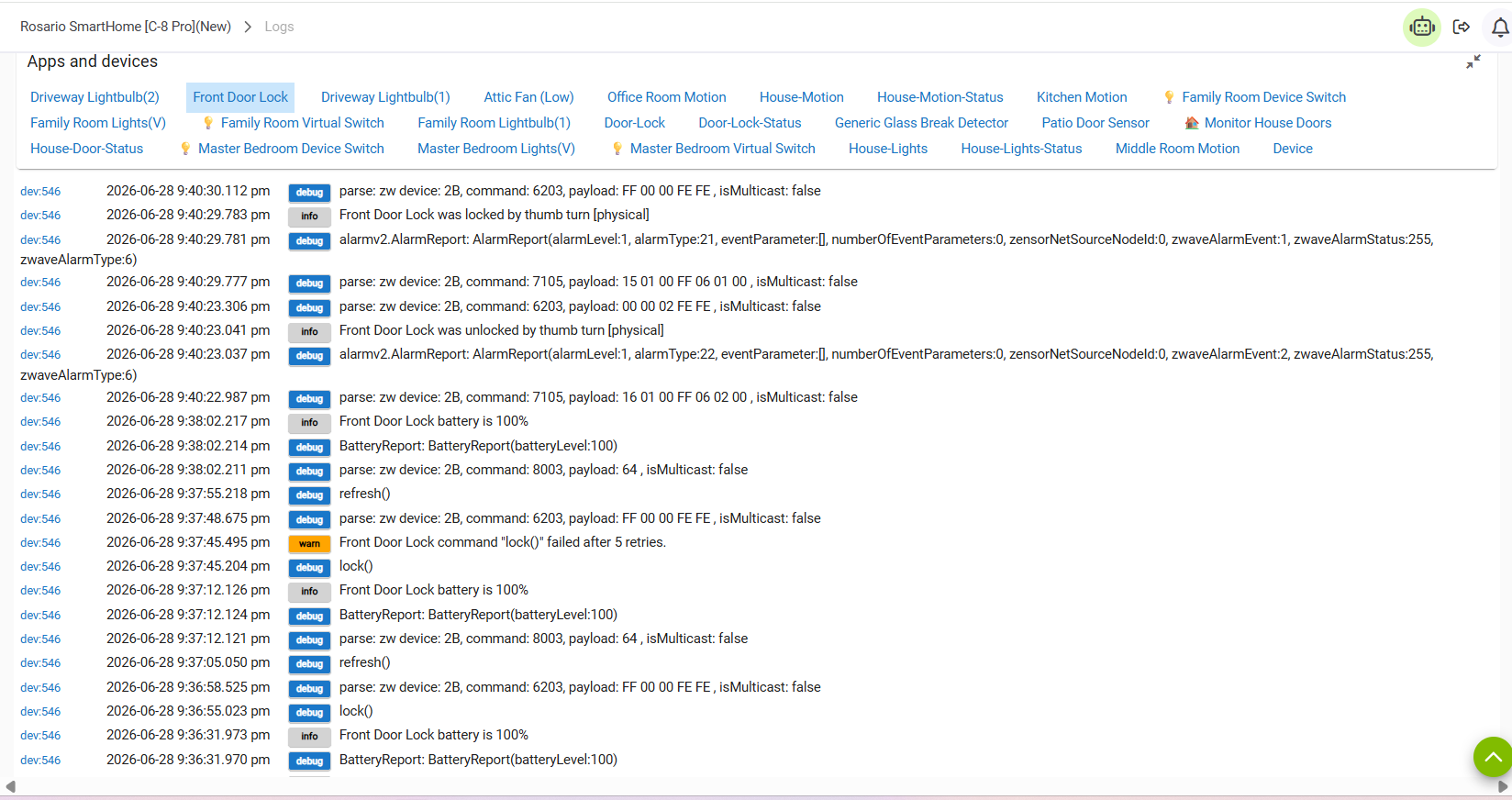
Task: Click debug badge on lock() at 9:37:45.204
Action: pos(309,567)
